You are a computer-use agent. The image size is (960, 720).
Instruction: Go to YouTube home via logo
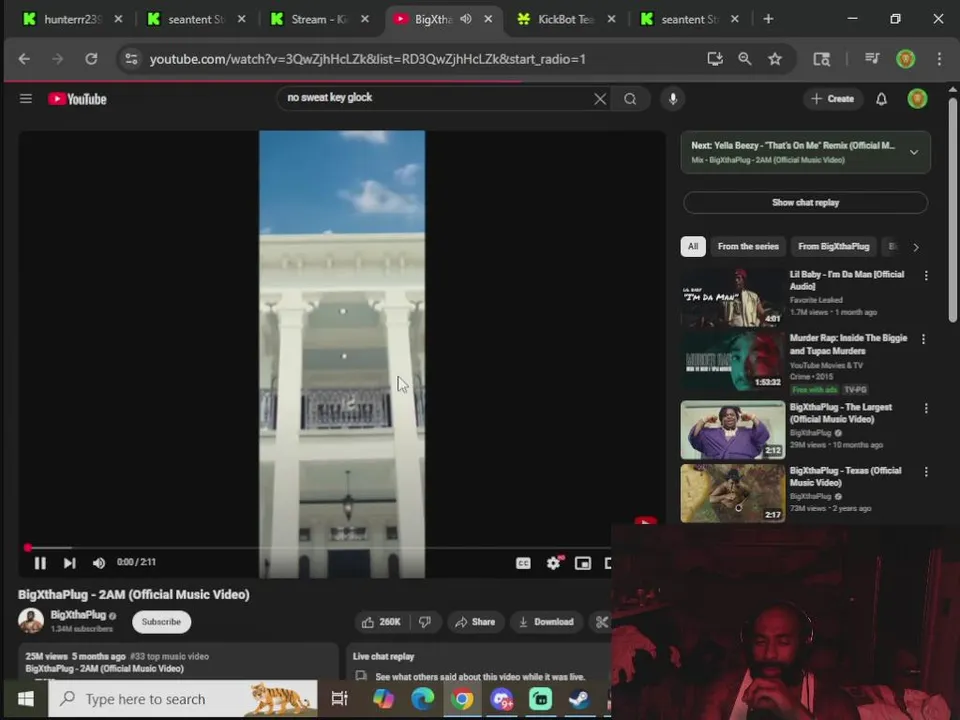click(x=77, y=99)
